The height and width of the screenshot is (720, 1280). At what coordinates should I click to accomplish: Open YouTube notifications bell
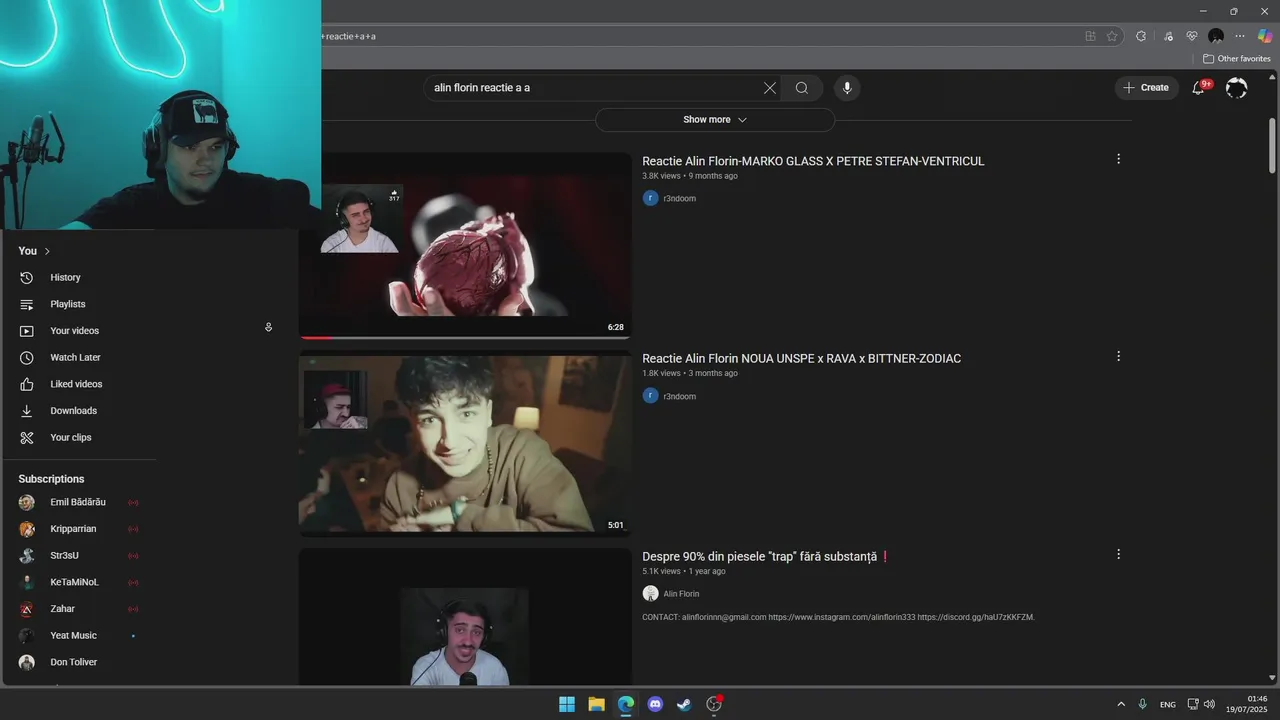pos(1198,88)
